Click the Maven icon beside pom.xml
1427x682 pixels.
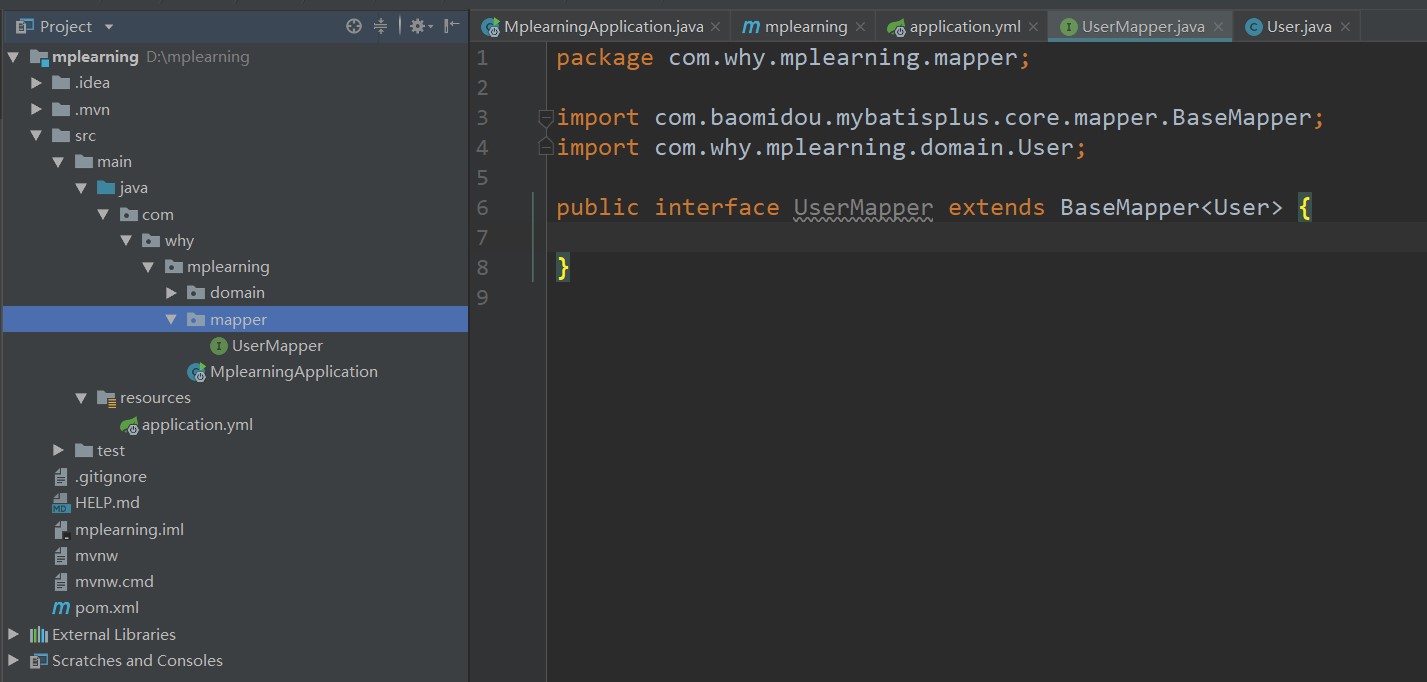[x=60, y=608]
